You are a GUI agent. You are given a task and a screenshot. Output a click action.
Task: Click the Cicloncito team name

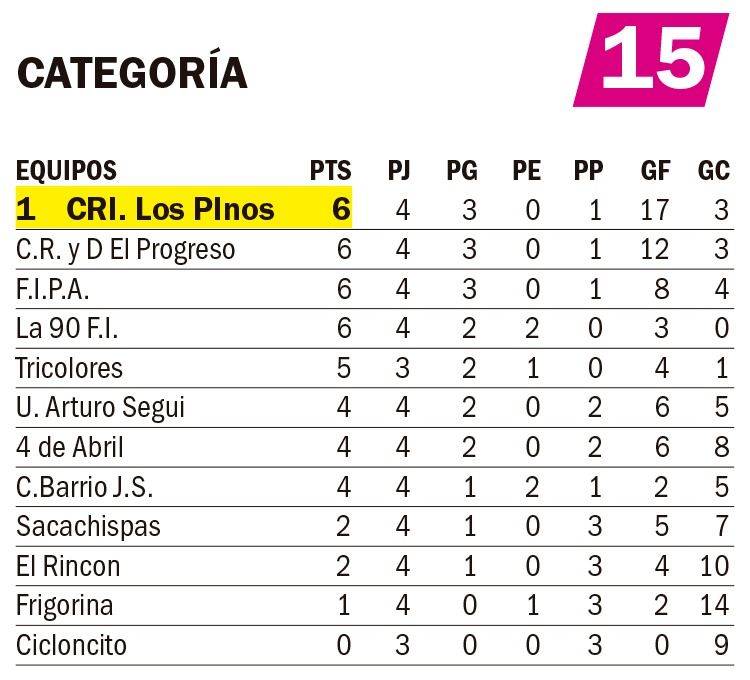coord(71,645)
